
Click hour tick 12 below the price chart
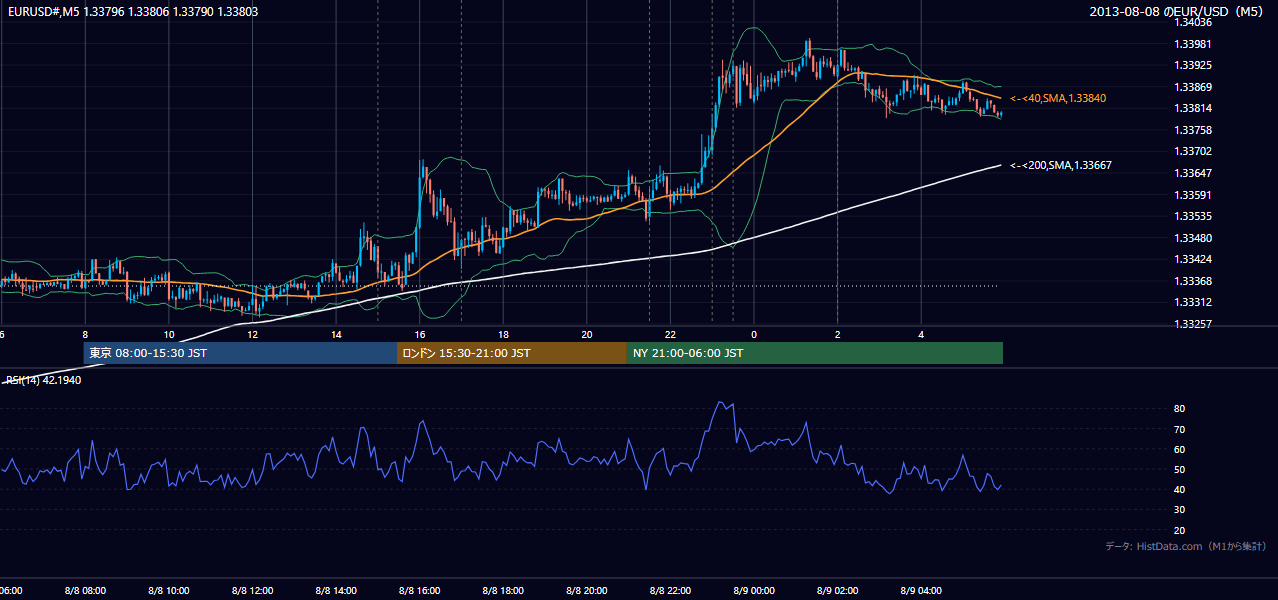(x=252, y=334)
